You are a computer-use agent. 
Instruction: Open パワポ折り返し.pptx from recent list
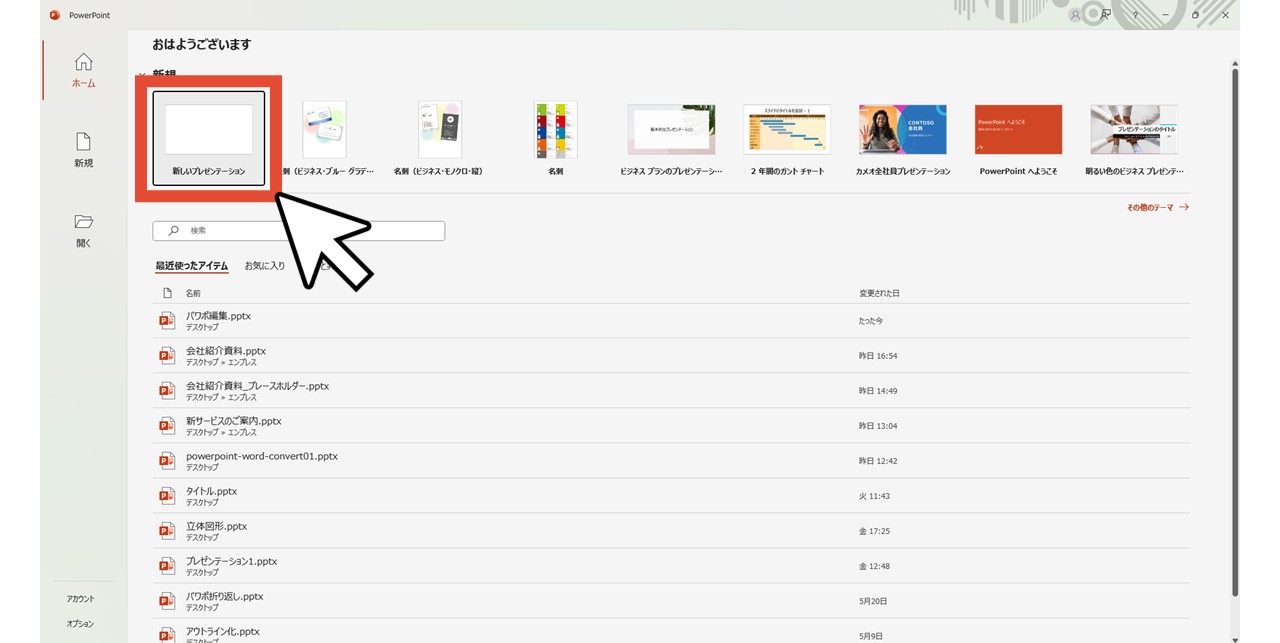pyautogui.click(x=225, y=596)
